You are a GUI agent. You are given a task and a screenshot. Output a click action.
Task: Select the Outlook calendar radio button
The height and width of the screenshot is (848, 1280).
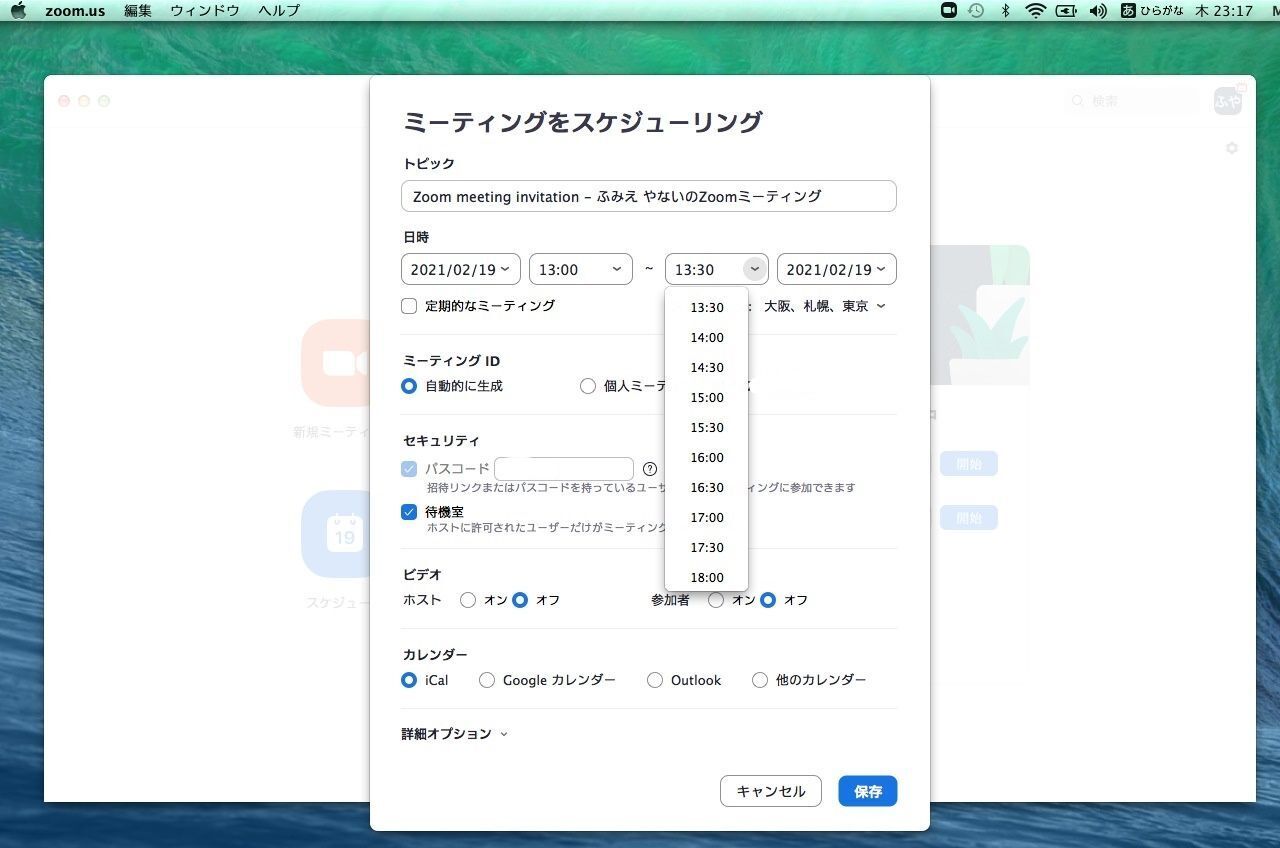coord(655,680)
